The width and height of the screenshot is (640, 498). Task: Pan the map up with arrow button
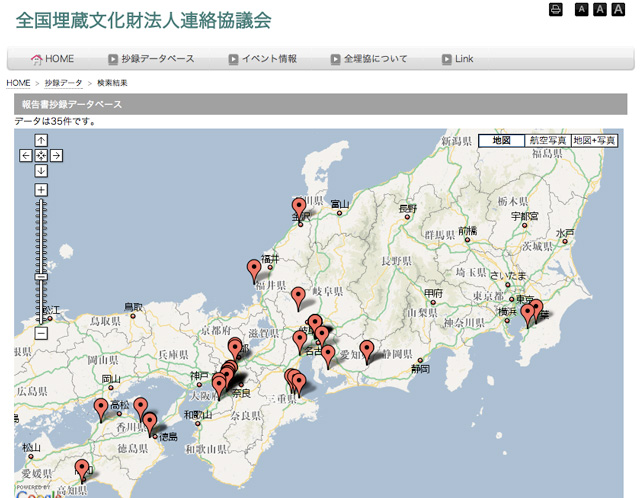point(41,140)
